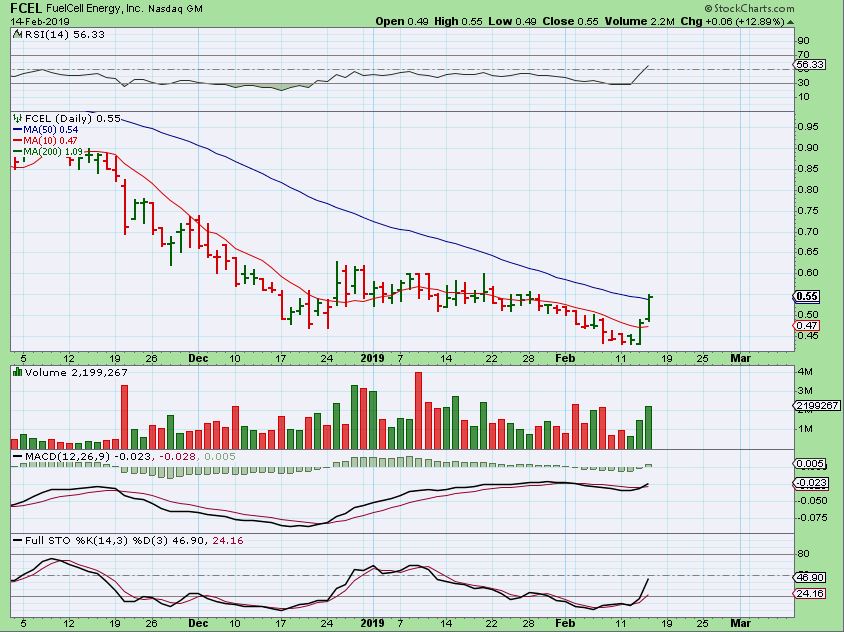Click the MA(200) 1.09 legend text
Image resolution: width=844 pixels, height=632 pixels.
53,152
